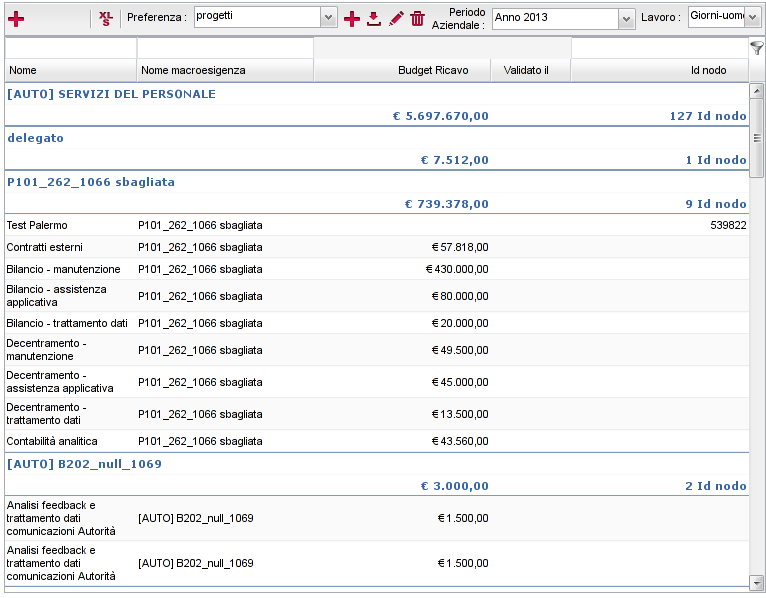Open the Preferenza dropdown showing progetti
This screenshot has height=598, width=766.
click(x=329, y=17)
